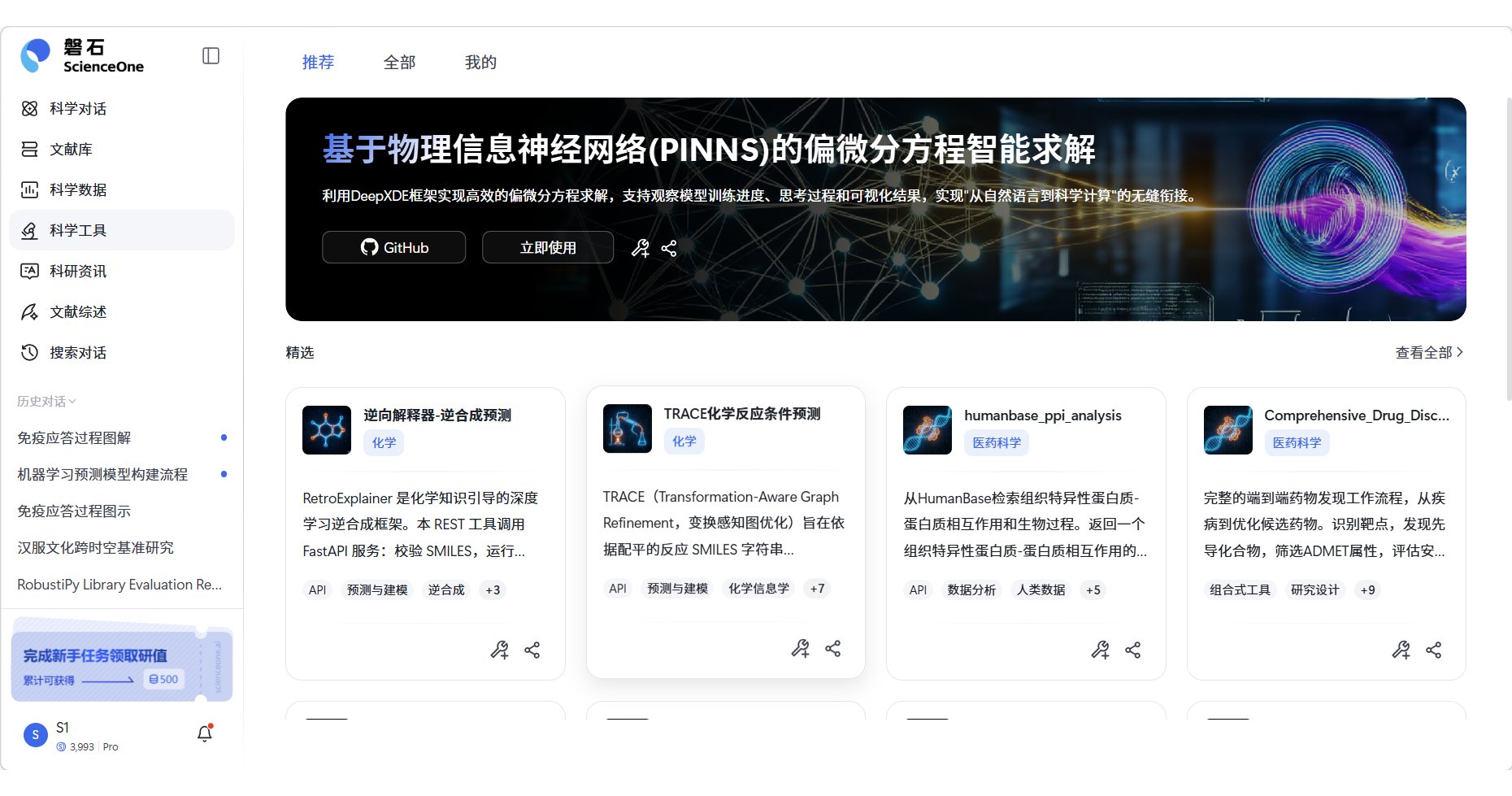Share icon on TRACE card

tap(833, 648)
